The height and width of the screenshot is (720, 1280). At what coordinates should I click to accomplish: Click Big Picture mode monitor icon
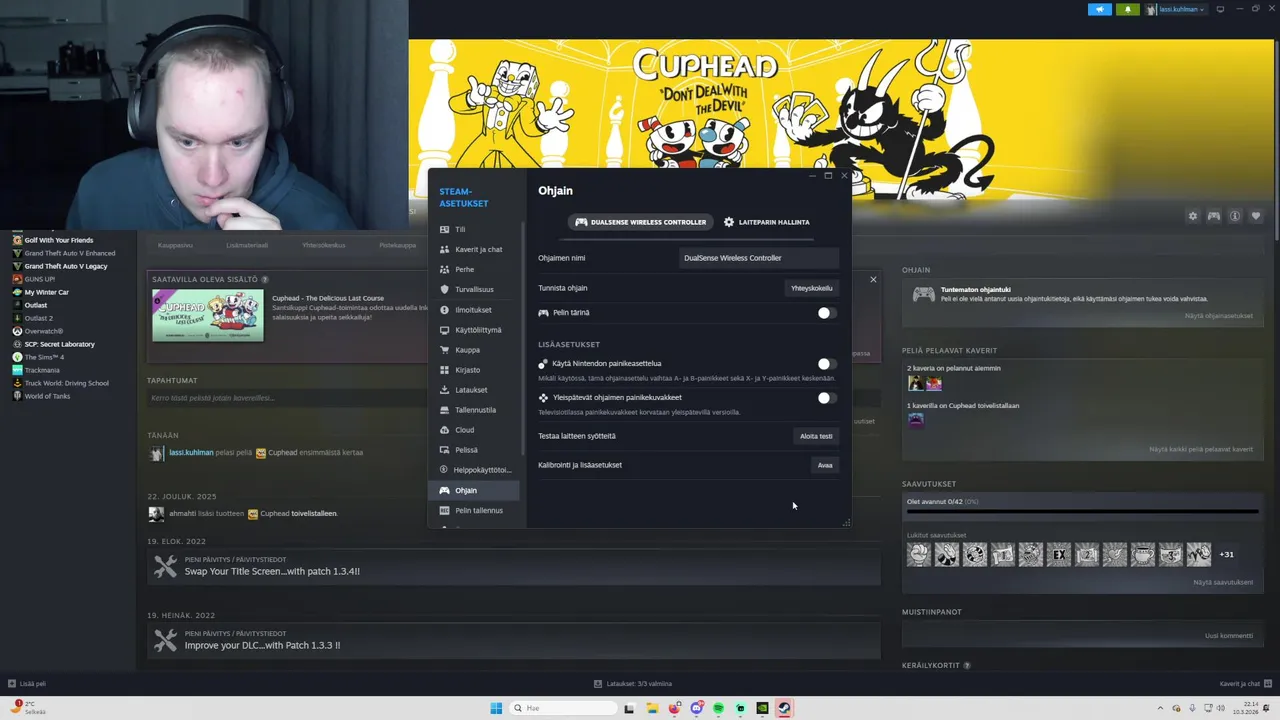(x=1220, y=9)
